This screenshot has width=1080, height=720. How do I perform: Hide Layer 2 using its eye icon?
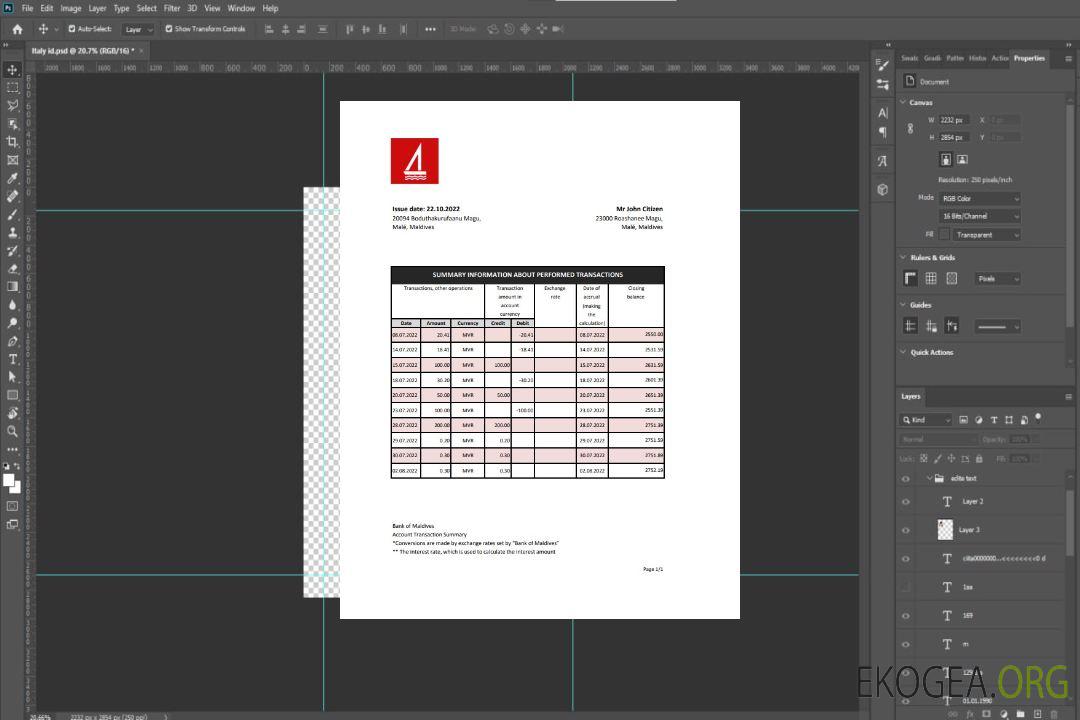[x=906, y=502]
